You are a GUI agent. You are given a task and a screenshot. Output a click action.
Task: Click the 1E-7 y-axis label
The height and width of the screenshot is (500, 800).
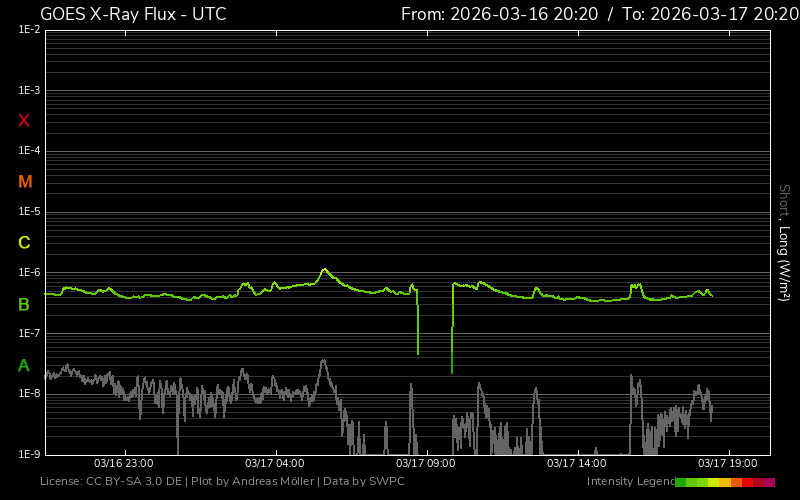click(29, 333)
